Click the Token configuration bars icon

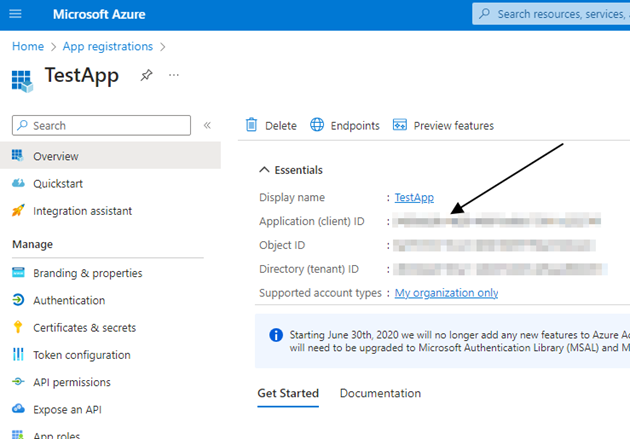coord(18,354)
